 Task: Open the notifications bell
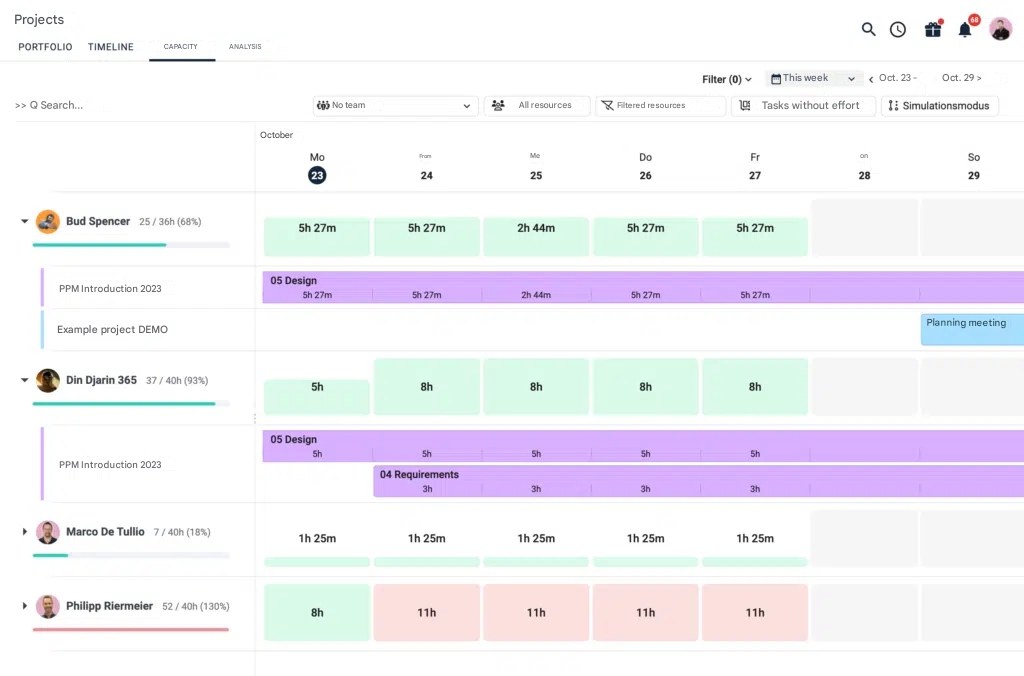965,29
